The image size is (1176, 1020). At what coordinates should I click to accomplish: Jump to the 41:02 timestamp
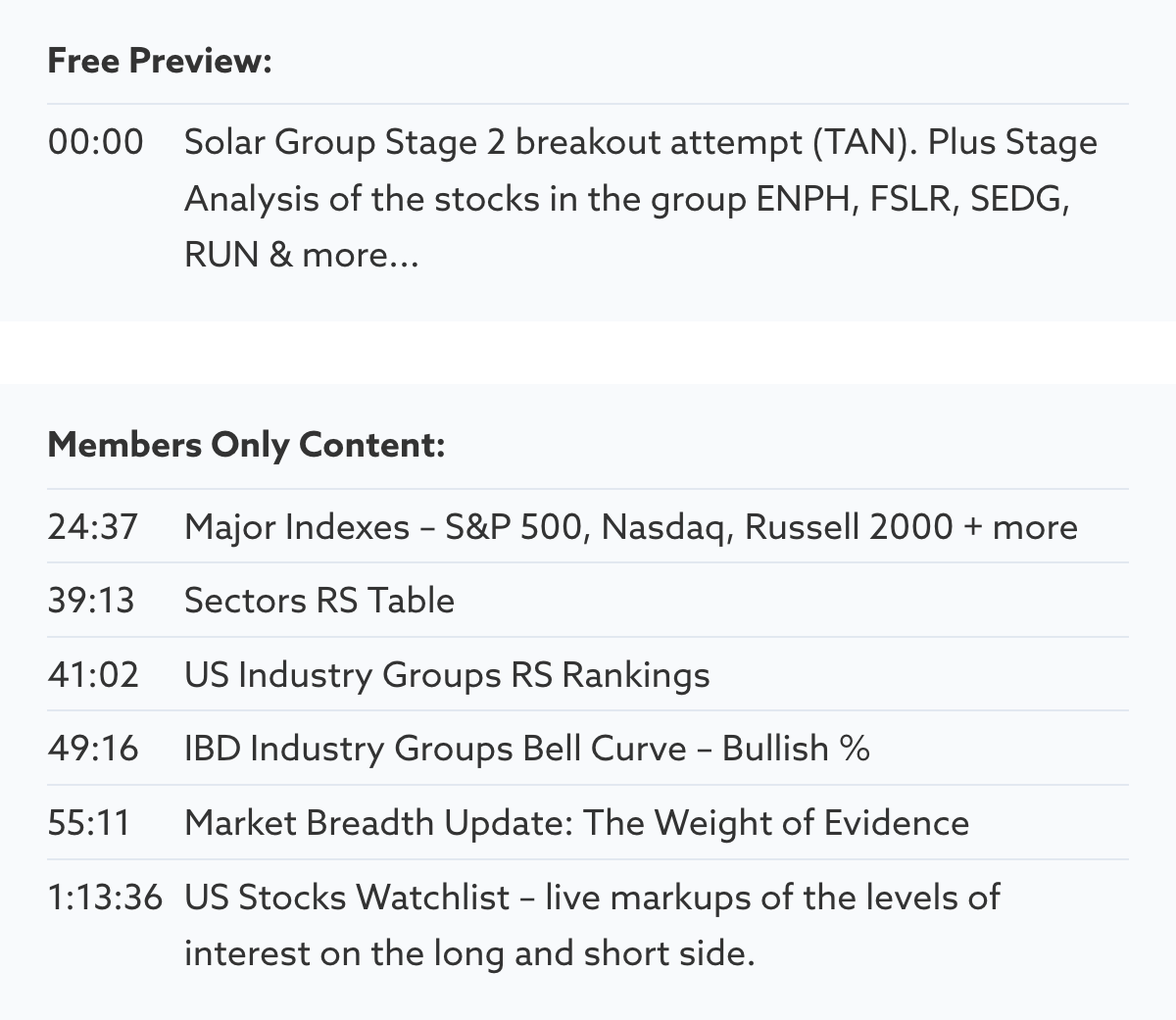[x=93, y=675]
